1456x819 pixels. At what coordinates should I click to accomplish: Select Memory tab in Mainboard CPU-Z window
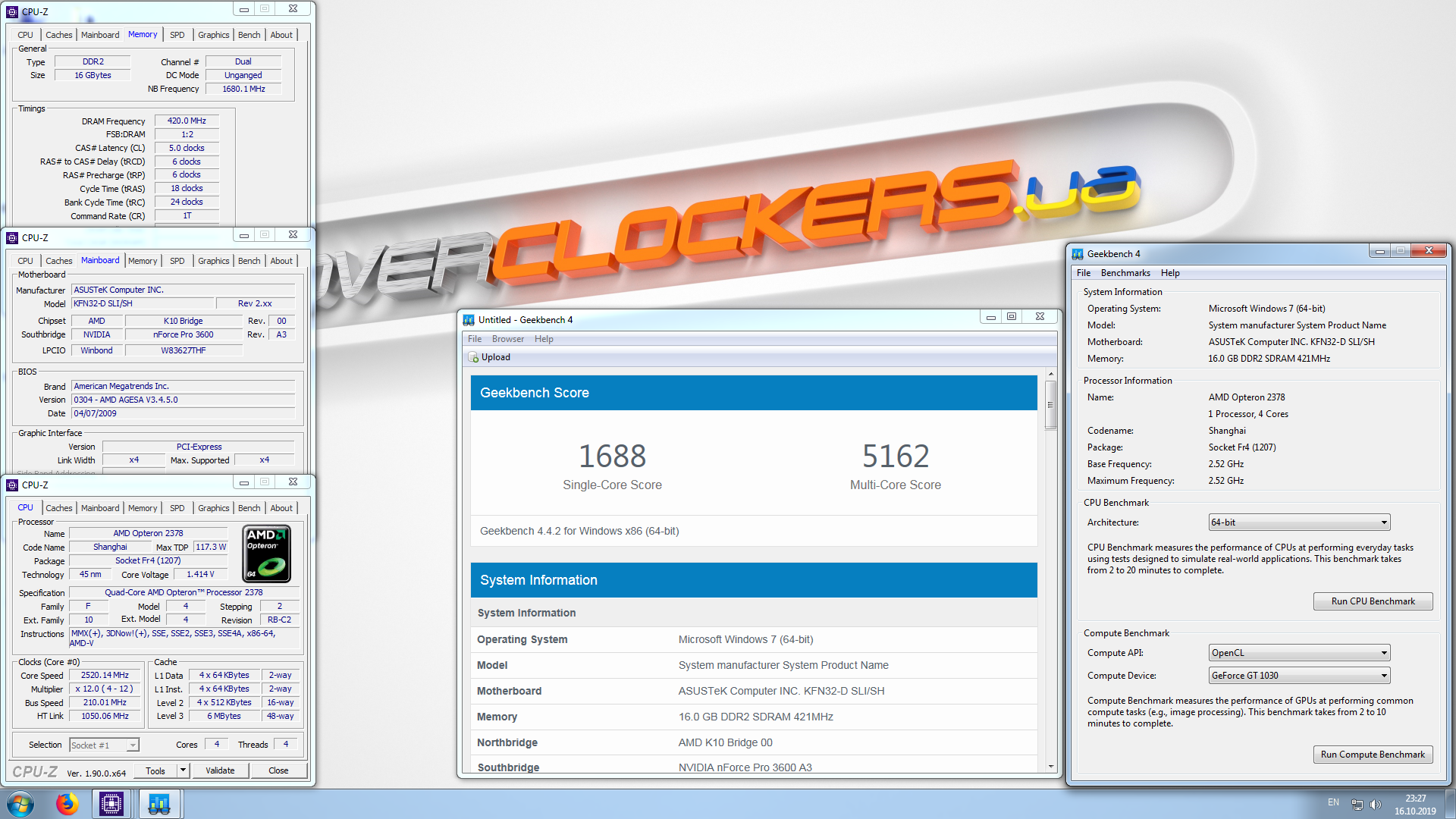(143, 261)
